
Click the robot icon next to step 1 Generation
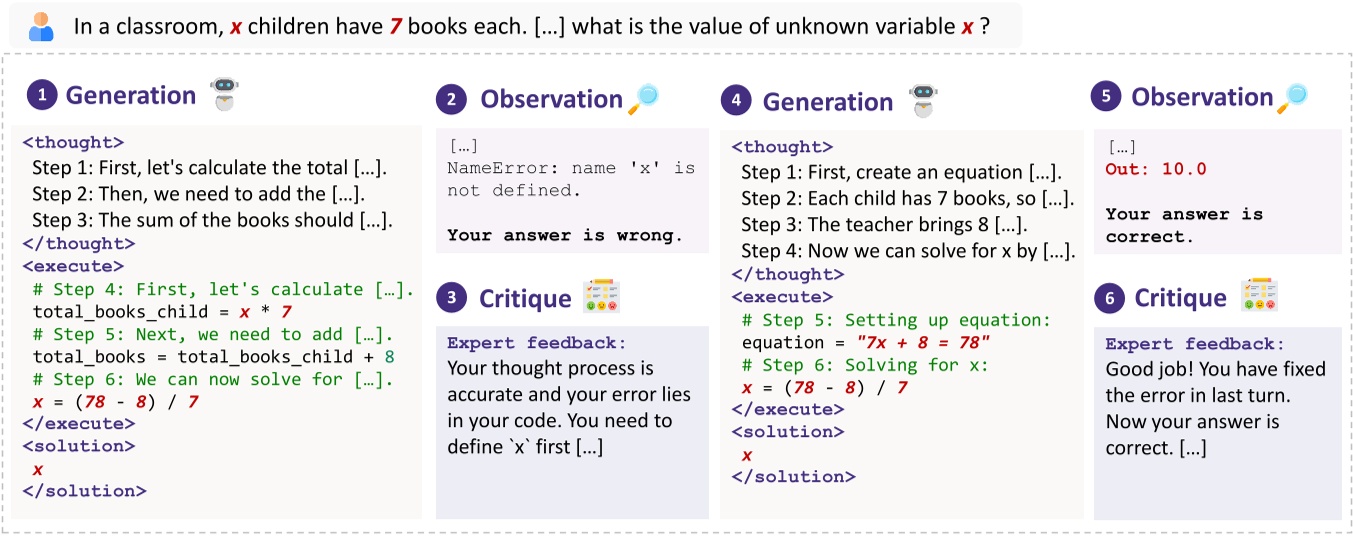224,95
